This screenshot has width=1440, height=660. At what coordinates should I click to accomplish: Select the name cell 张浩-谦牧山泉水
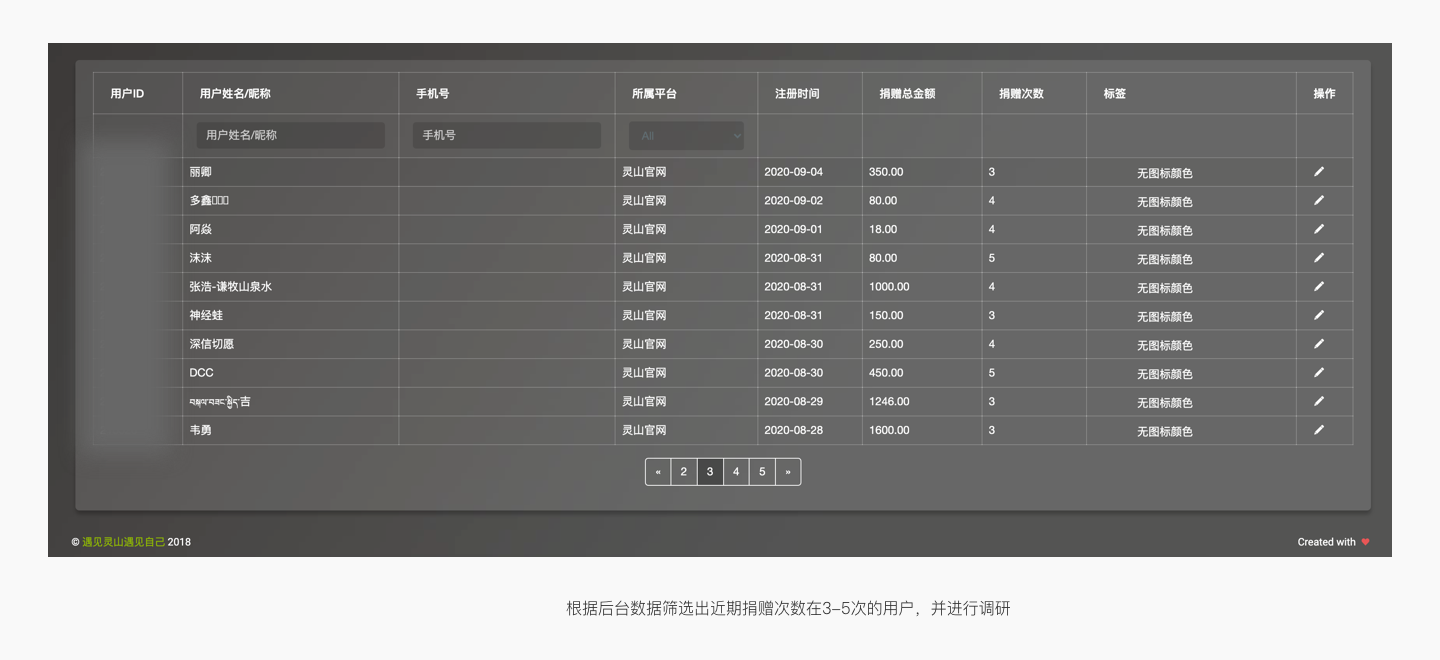(x=231, y=287)
